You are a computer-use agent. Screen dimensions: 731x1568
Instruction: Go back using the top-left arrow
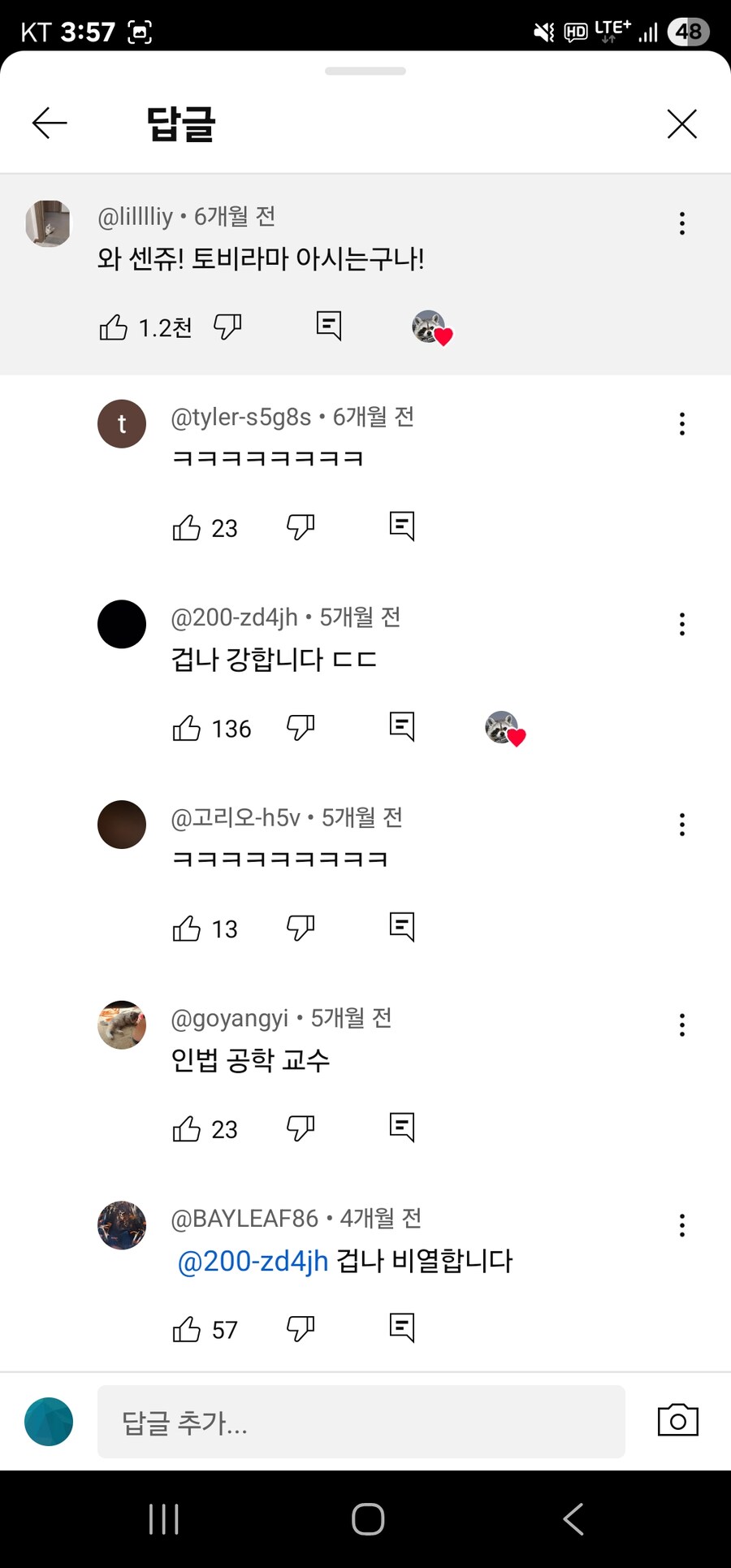pyautogui.click(x=50, y=123)
